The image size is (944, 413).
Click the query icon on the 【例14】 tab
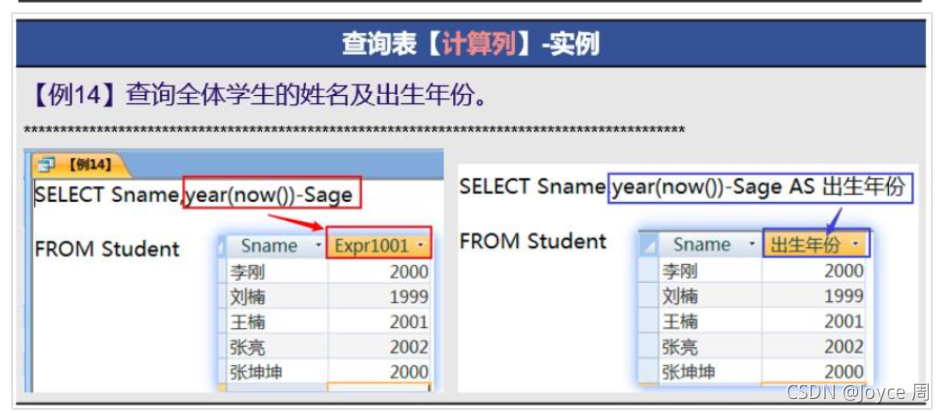tap(48, 165)
